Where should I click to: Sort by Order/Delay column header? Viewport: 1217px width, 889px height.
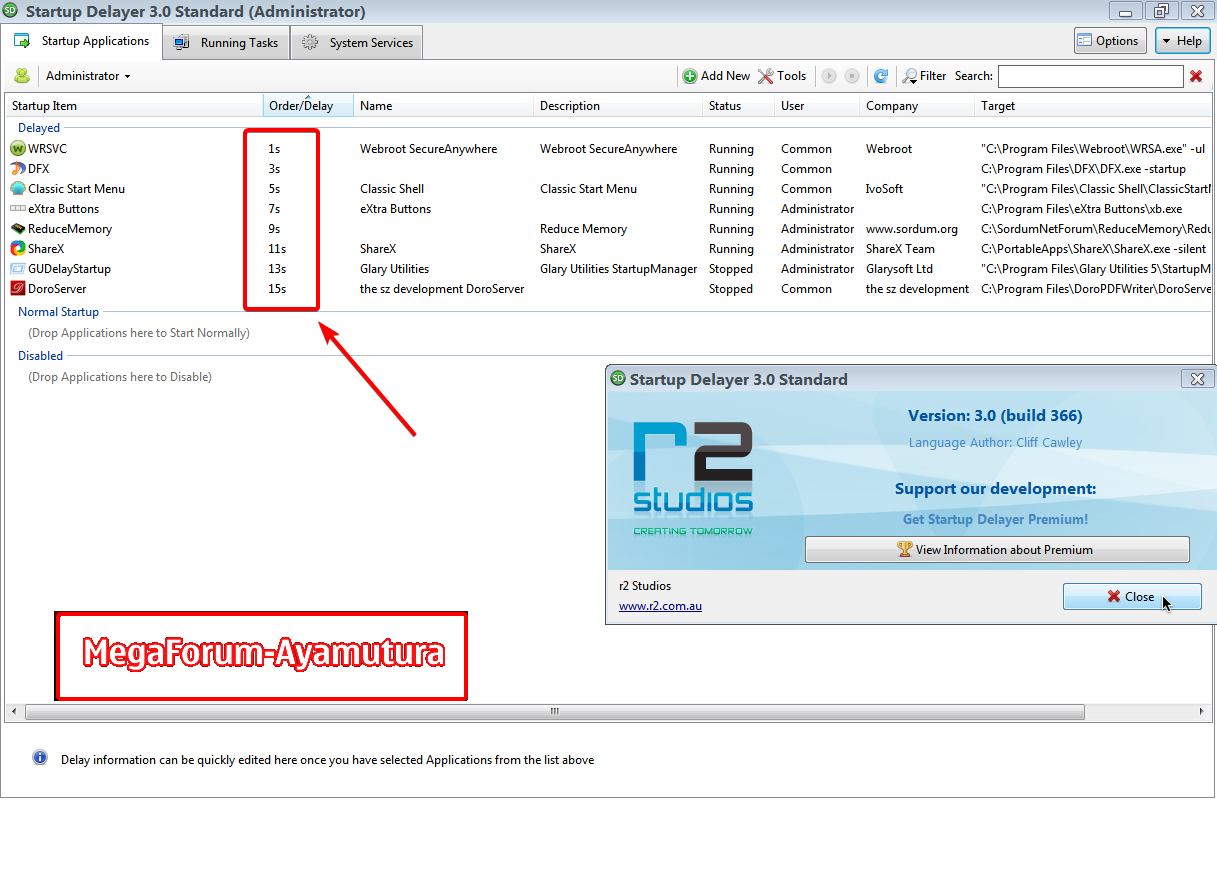[x=308, y=106]
